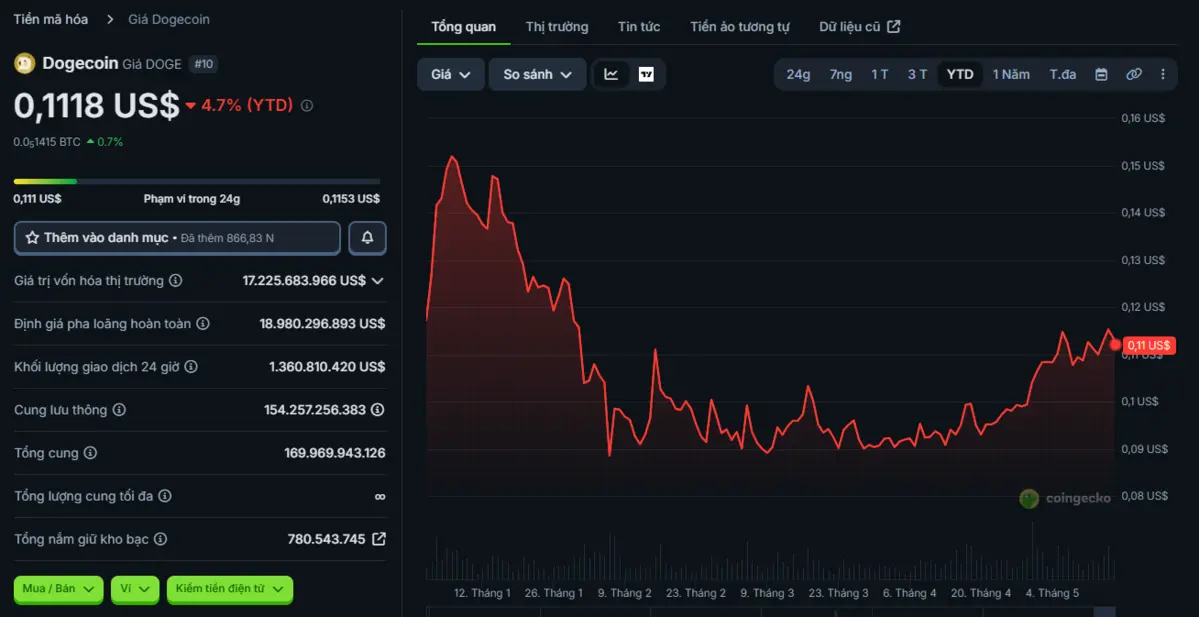Click Thêm vào danh mục button
The width and height of the screenshot is (1199, 617).
(177, 238)
